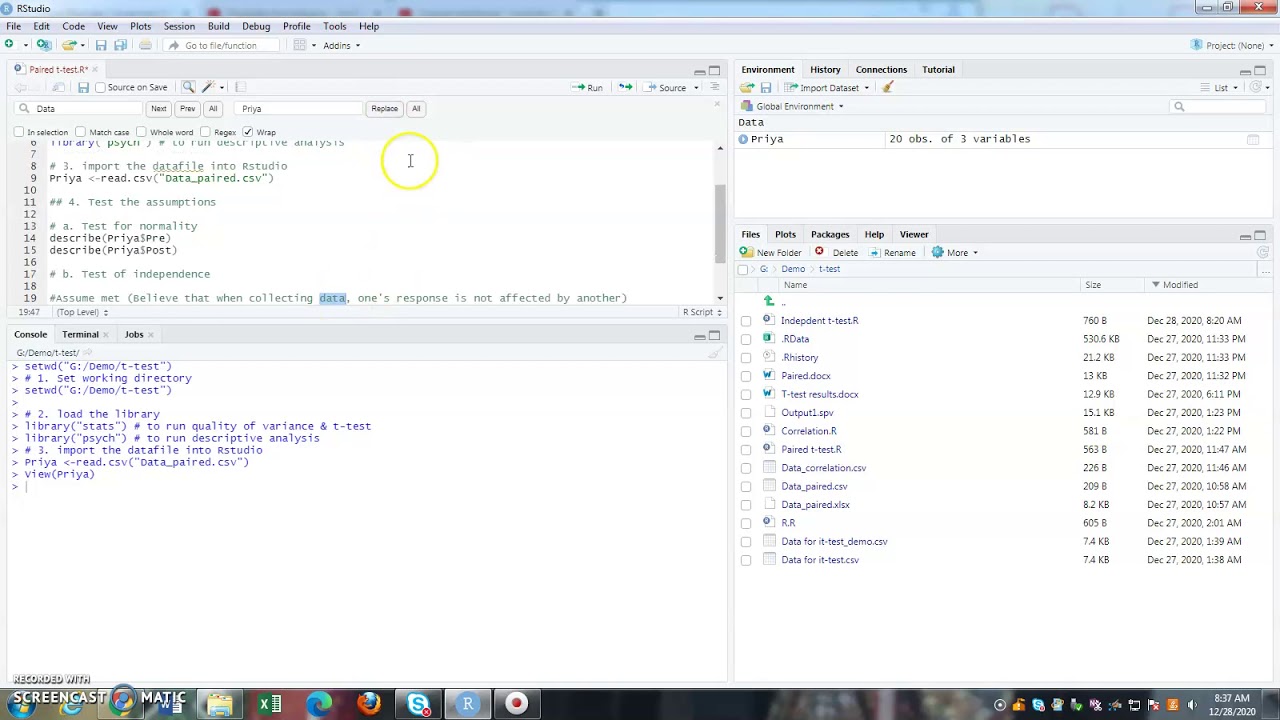Click New Folder in Files pane
This screenshot has width=1280, height=720.
(x=770, y=253)
